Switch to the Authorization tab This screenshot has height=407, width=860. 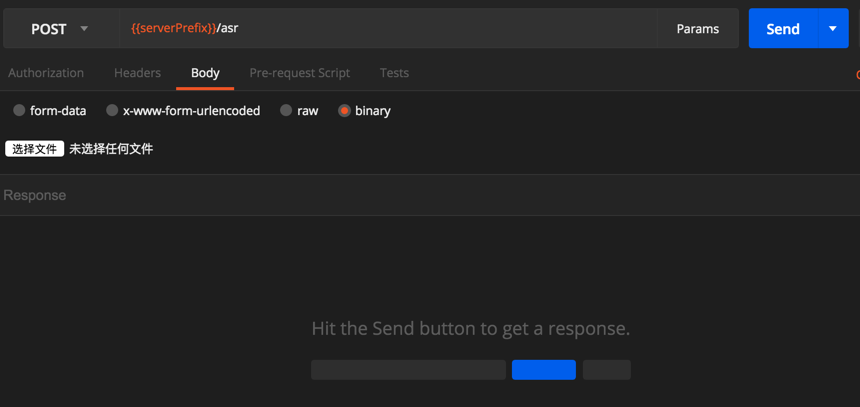click(46, 73)
